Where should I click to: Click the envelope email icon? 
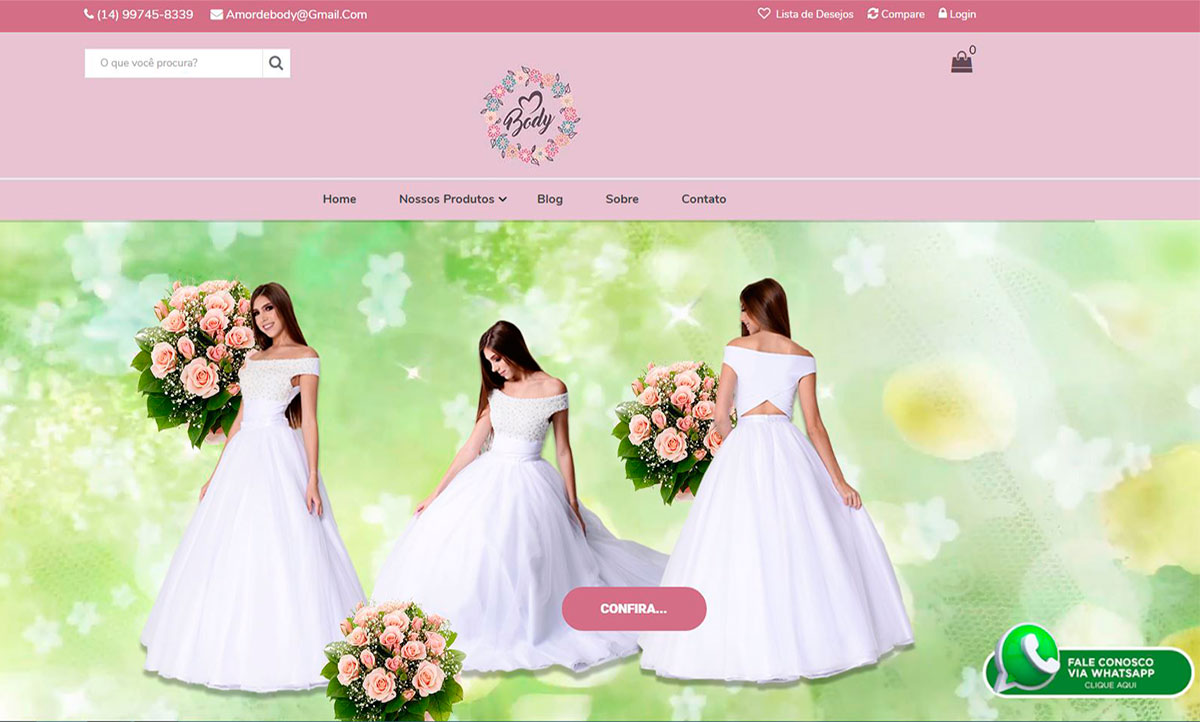click(x=216, y=15)
